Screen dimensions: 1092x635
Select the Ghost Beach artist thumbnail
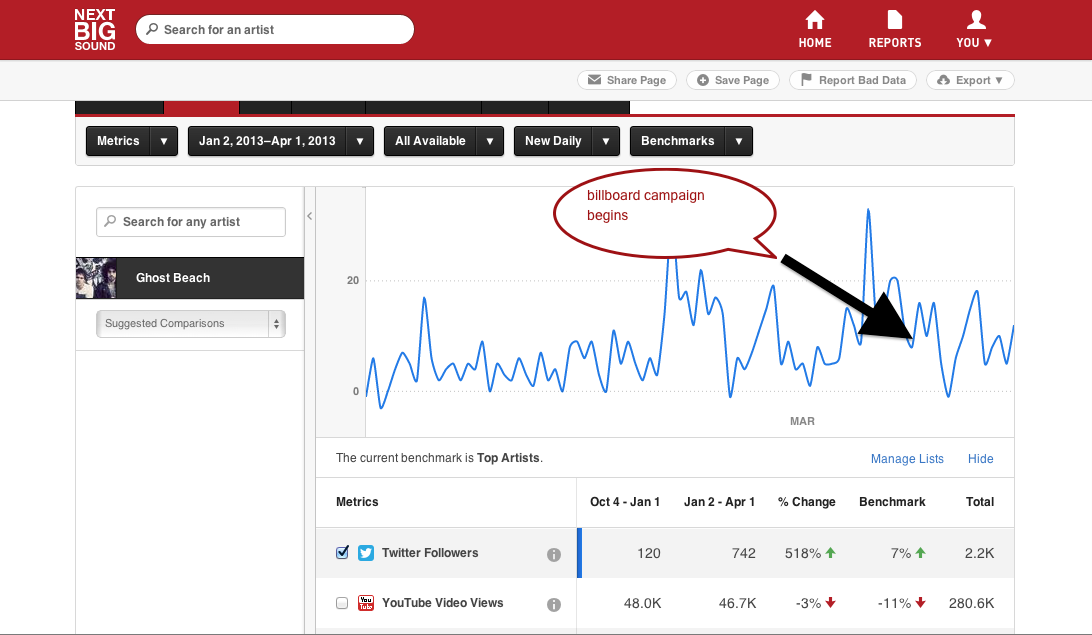point(96,278)
